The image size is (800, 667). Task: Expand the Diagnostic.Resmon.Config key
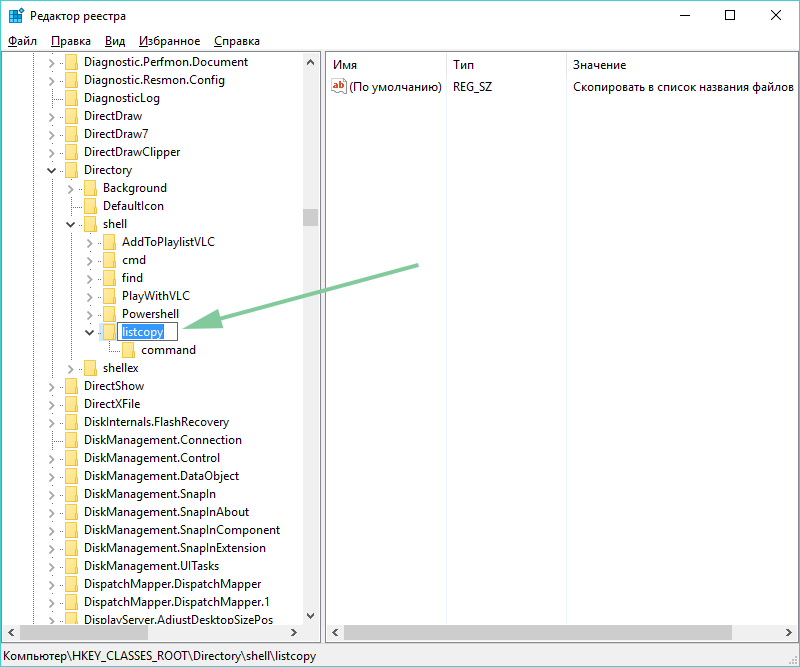[x=51, y=81]
